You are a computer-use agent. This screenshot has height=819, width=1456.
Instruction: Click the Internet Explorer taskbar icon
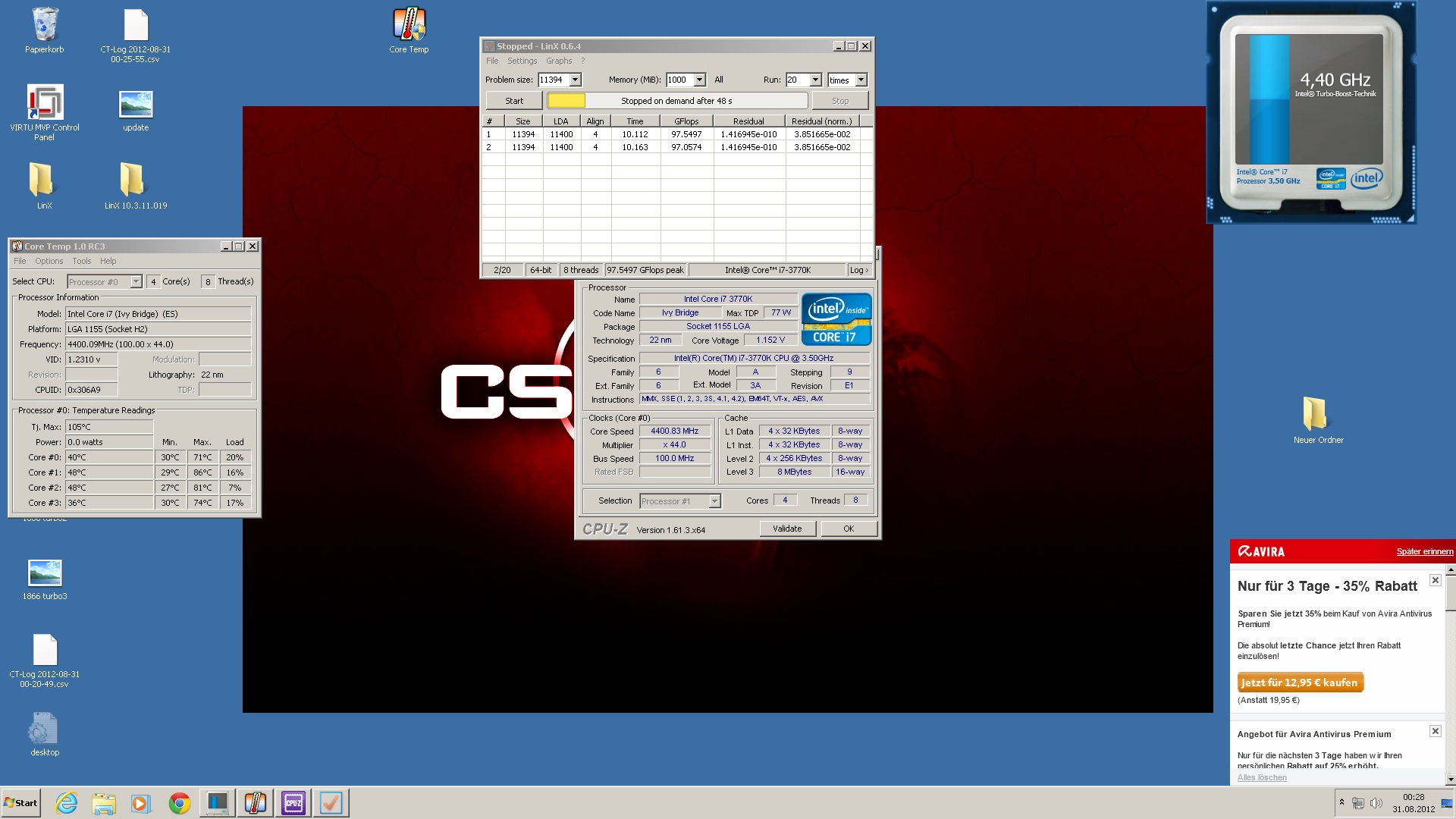67,803
